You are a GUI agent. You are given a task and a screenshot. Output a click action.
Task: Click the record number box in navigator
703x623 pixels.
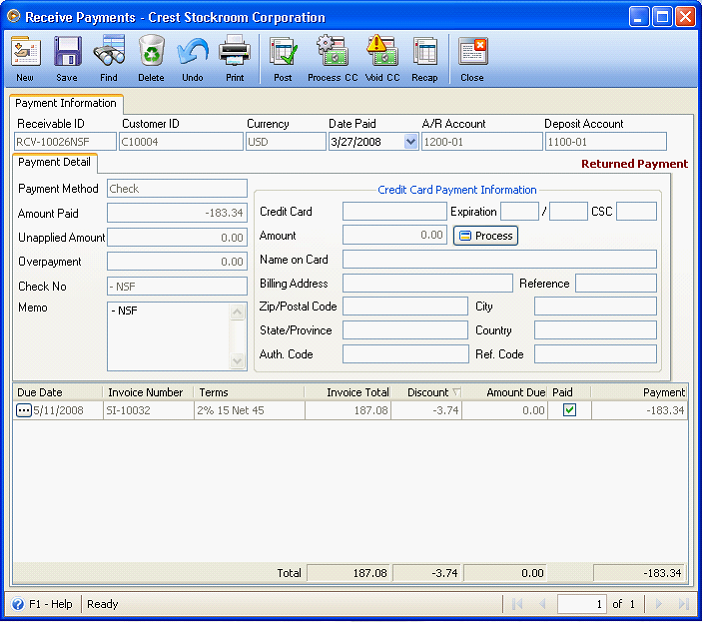tap(582, 604)
